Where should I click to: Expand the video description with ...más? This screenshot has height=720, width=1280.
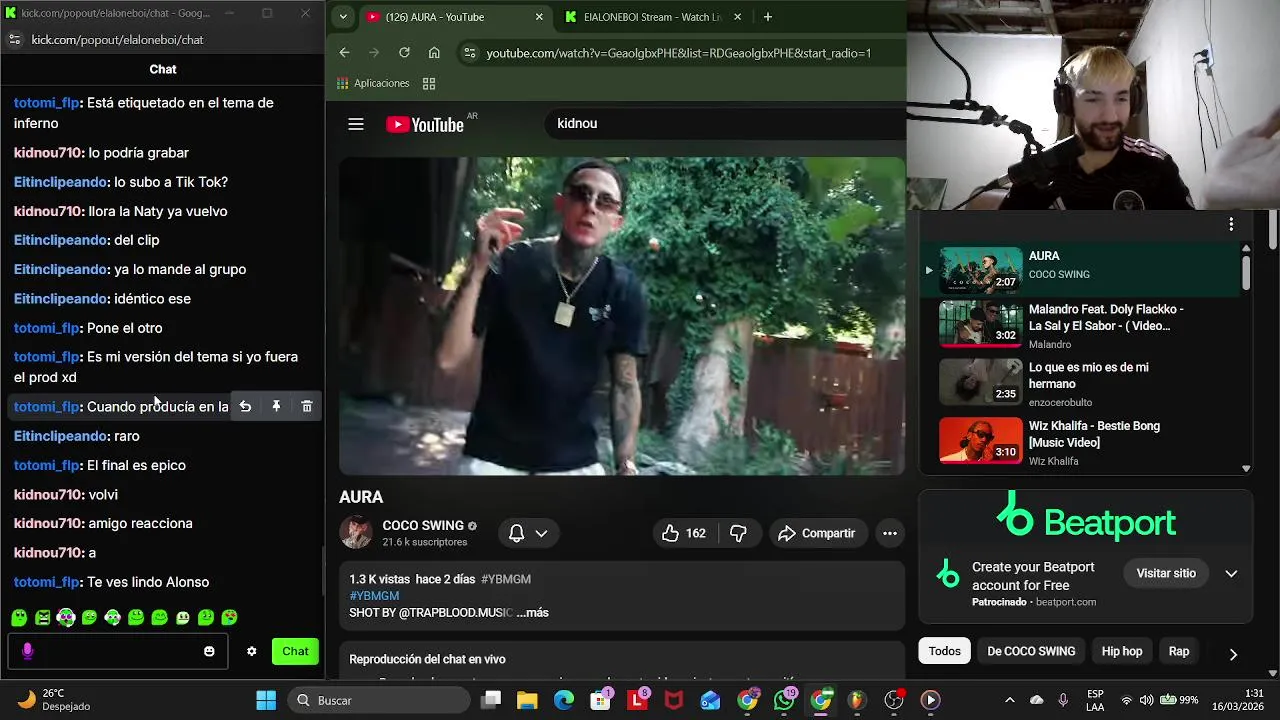pyautogui.click(x=532, y=612)
